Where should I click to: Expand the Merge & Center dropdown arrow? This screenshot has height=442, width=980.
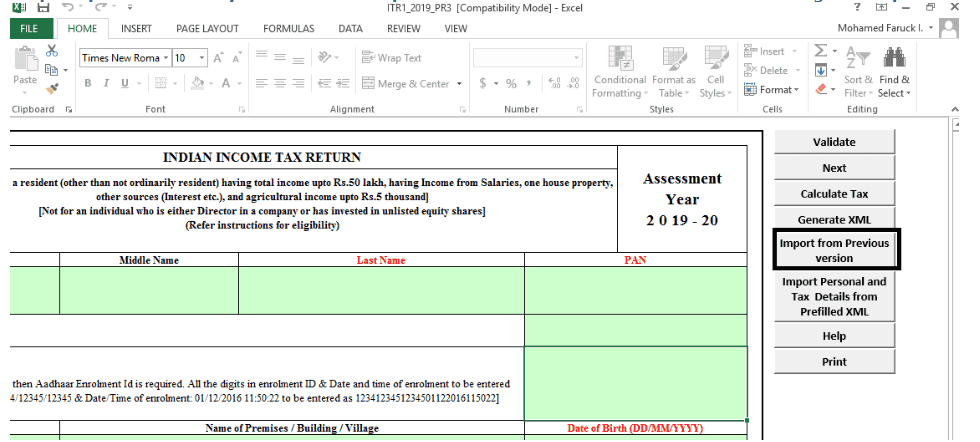pyautogui.click(x=459, y=85)
